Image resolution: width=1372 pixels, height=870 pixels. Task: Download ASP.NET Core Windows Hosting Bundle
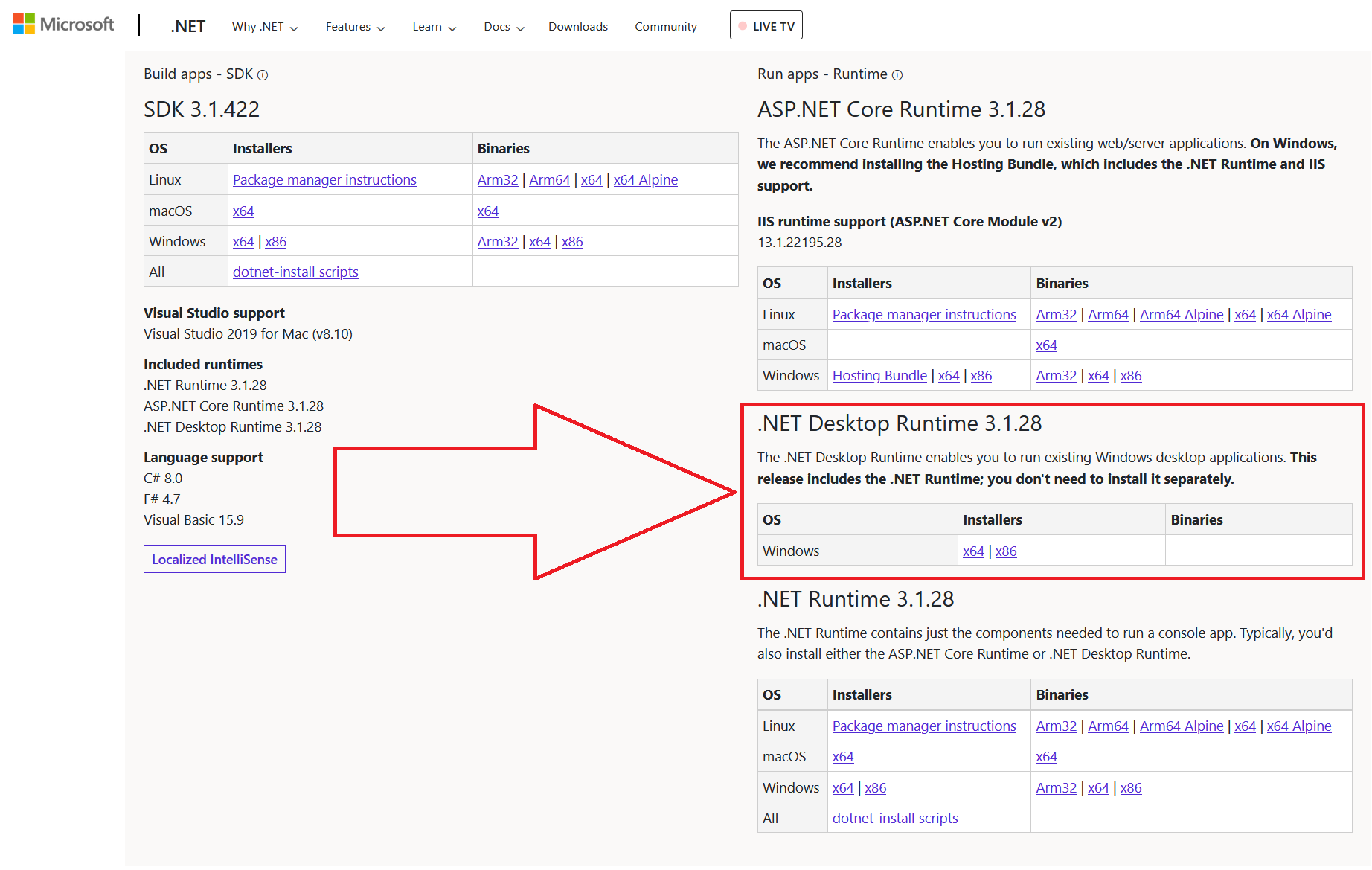[879, 376]
